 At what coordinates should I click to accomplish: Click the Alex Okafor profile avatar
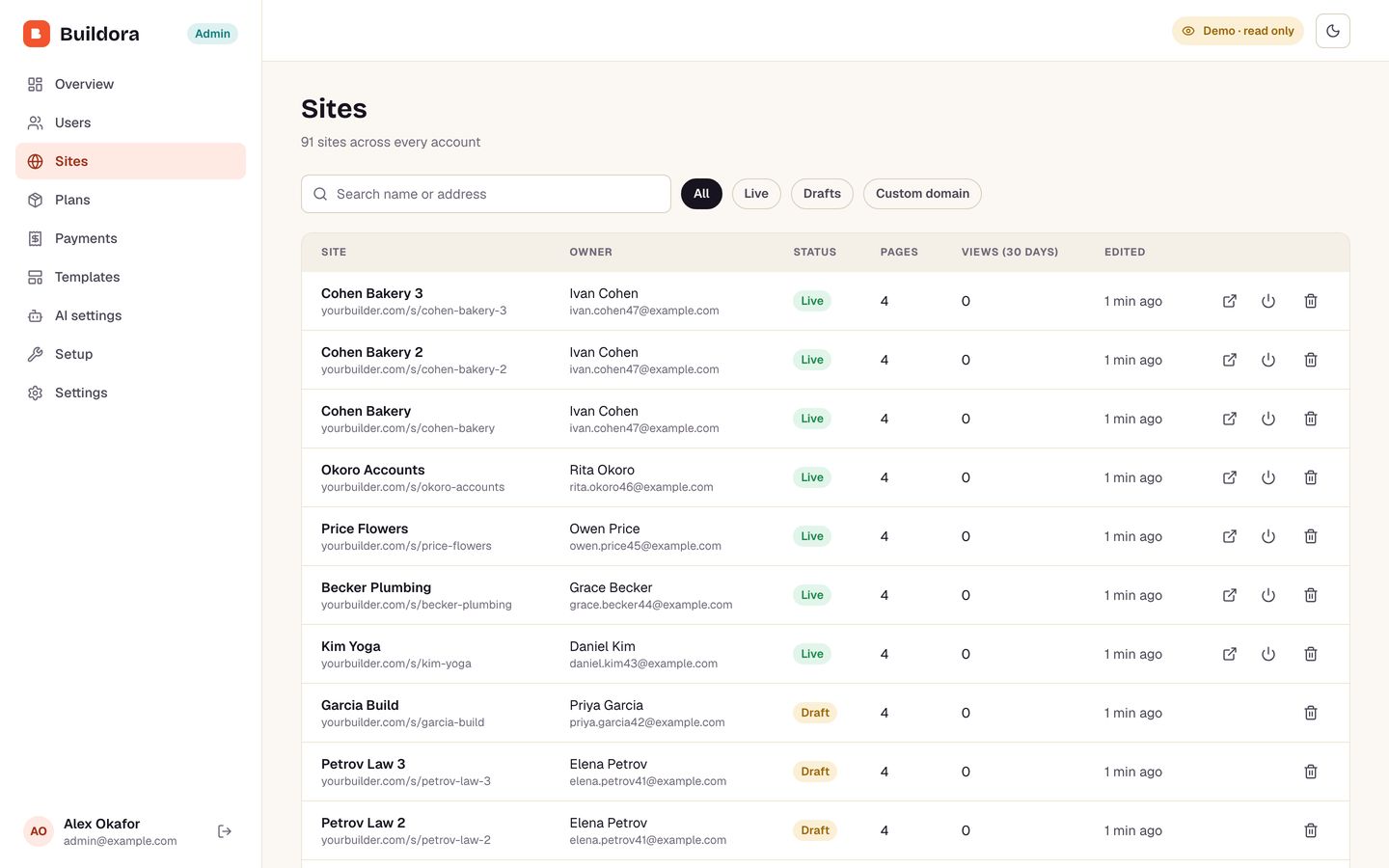pyautogui.click(x=39, y=831)
